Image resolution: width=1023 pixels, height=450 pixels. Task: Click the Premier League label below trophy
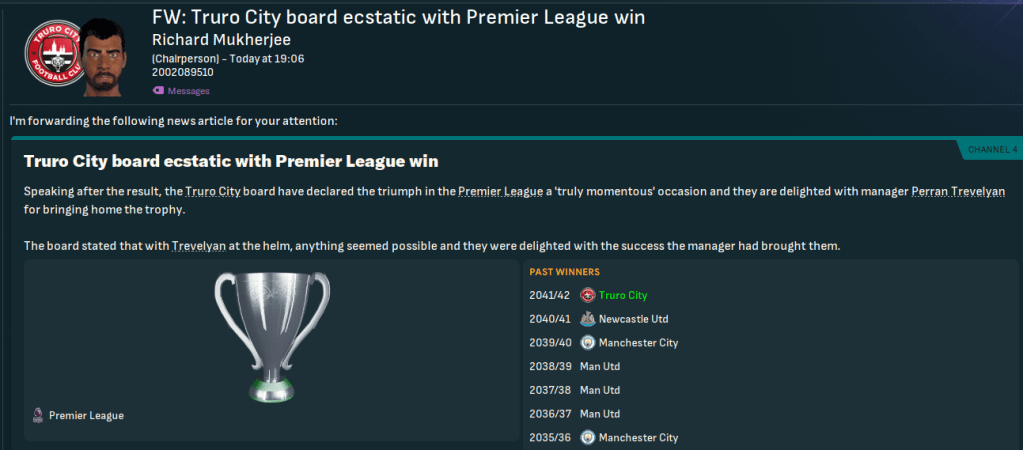(86, 415)
